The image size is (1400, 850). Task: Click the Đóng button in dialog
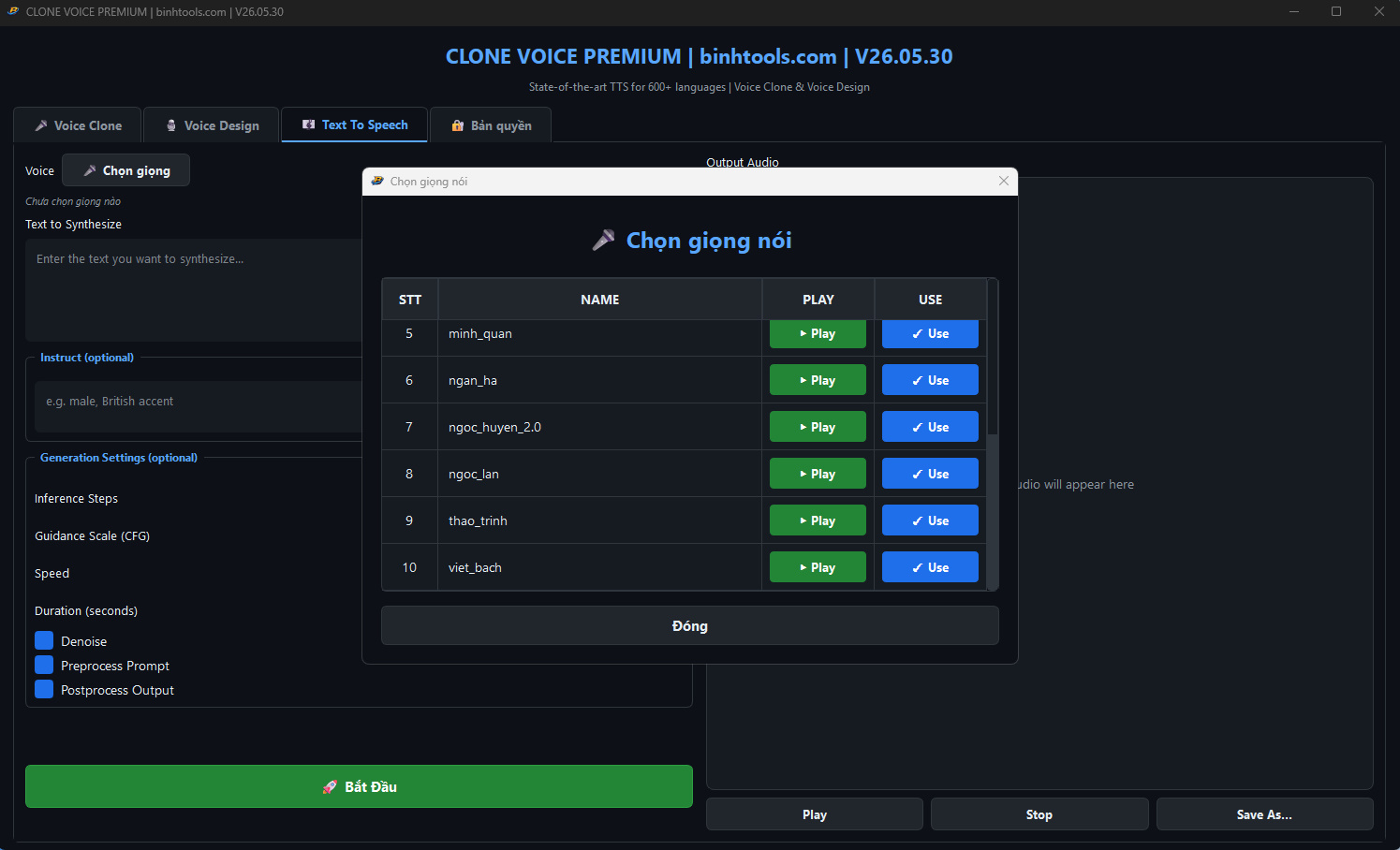[690, 625]
